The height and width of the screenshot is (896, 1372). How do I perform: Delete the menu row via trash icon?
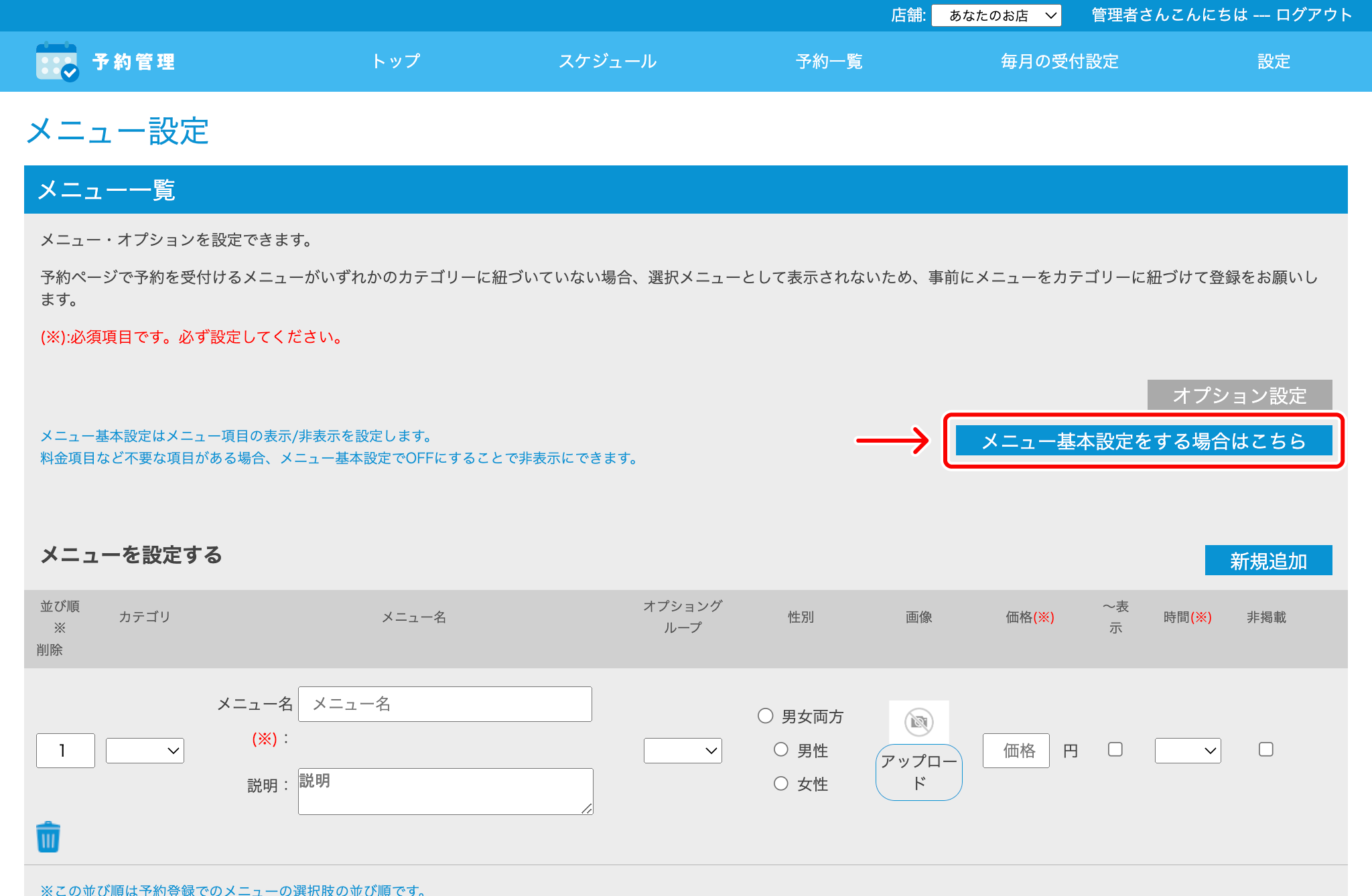47,836
